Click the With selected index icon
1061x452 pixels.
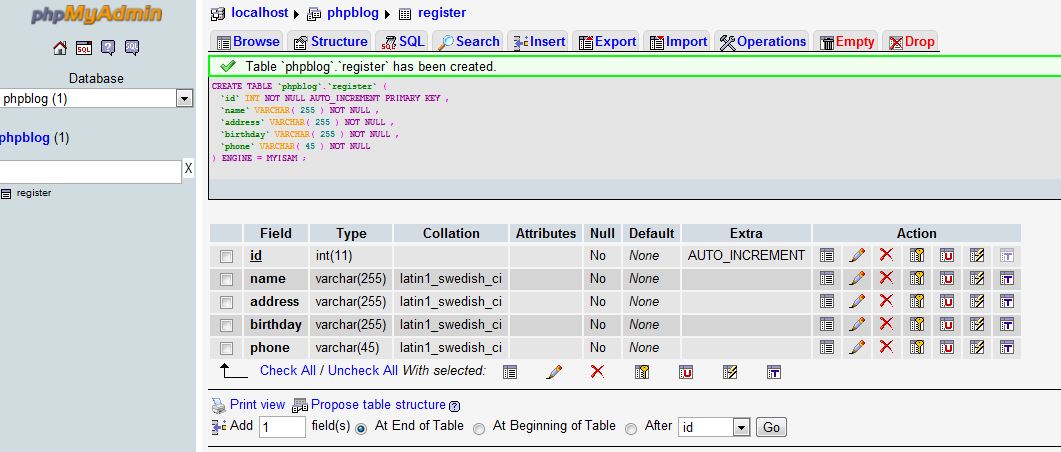click(729, 372)
